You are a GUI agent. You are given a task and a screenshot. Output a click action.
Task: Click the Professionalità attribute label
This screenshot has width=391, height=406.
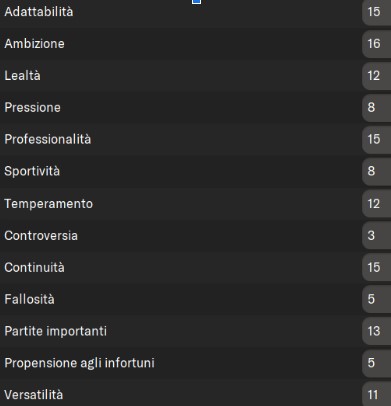coord(48,139)
